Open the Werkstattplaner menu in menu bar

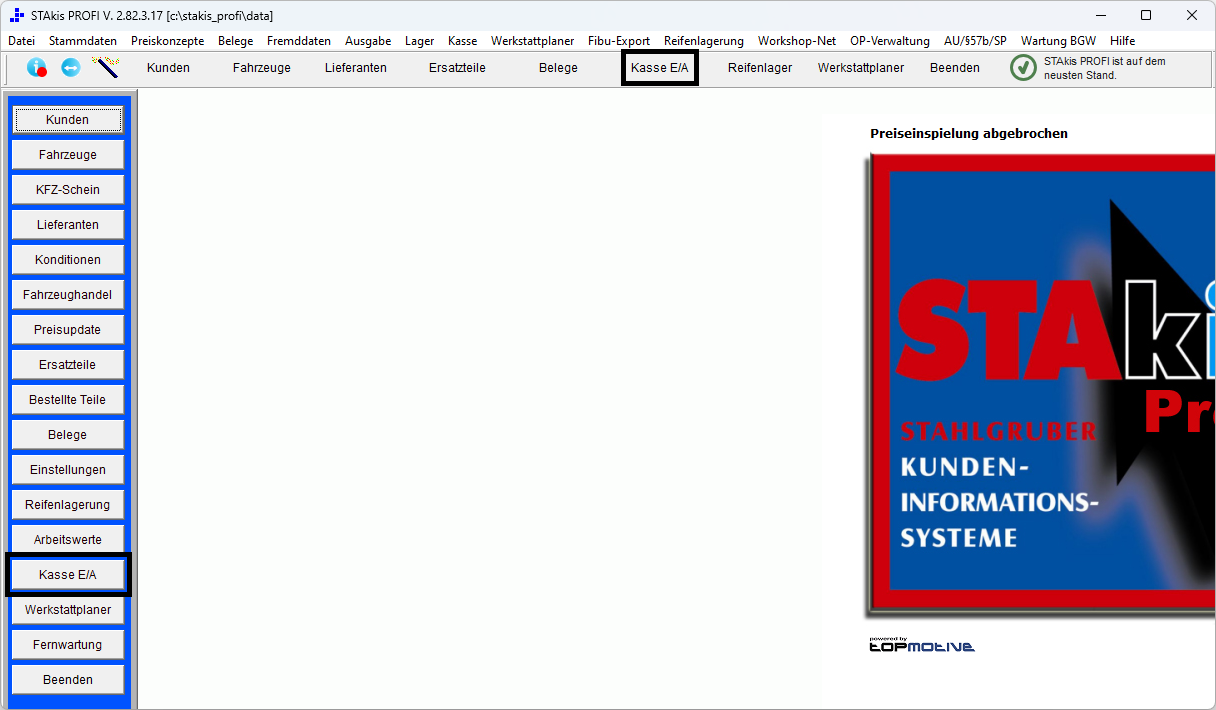pyautogui.click(x=532, y=41)
